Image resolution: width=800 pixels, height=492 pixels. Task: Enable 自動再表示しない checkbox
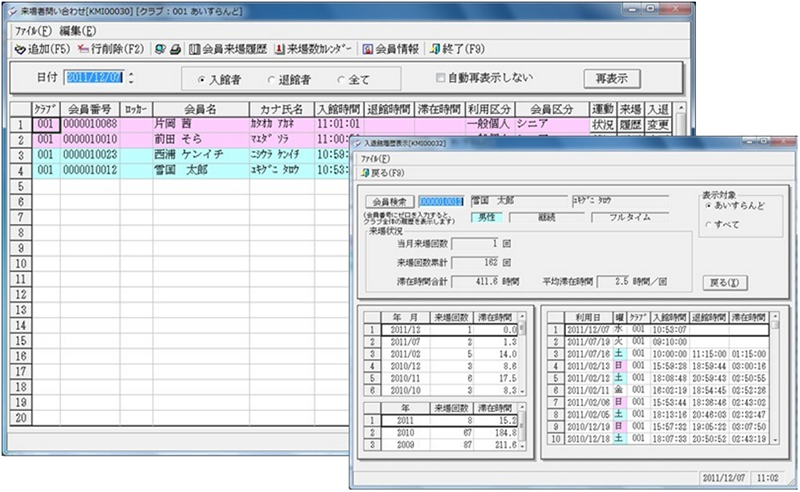[484, 78]
